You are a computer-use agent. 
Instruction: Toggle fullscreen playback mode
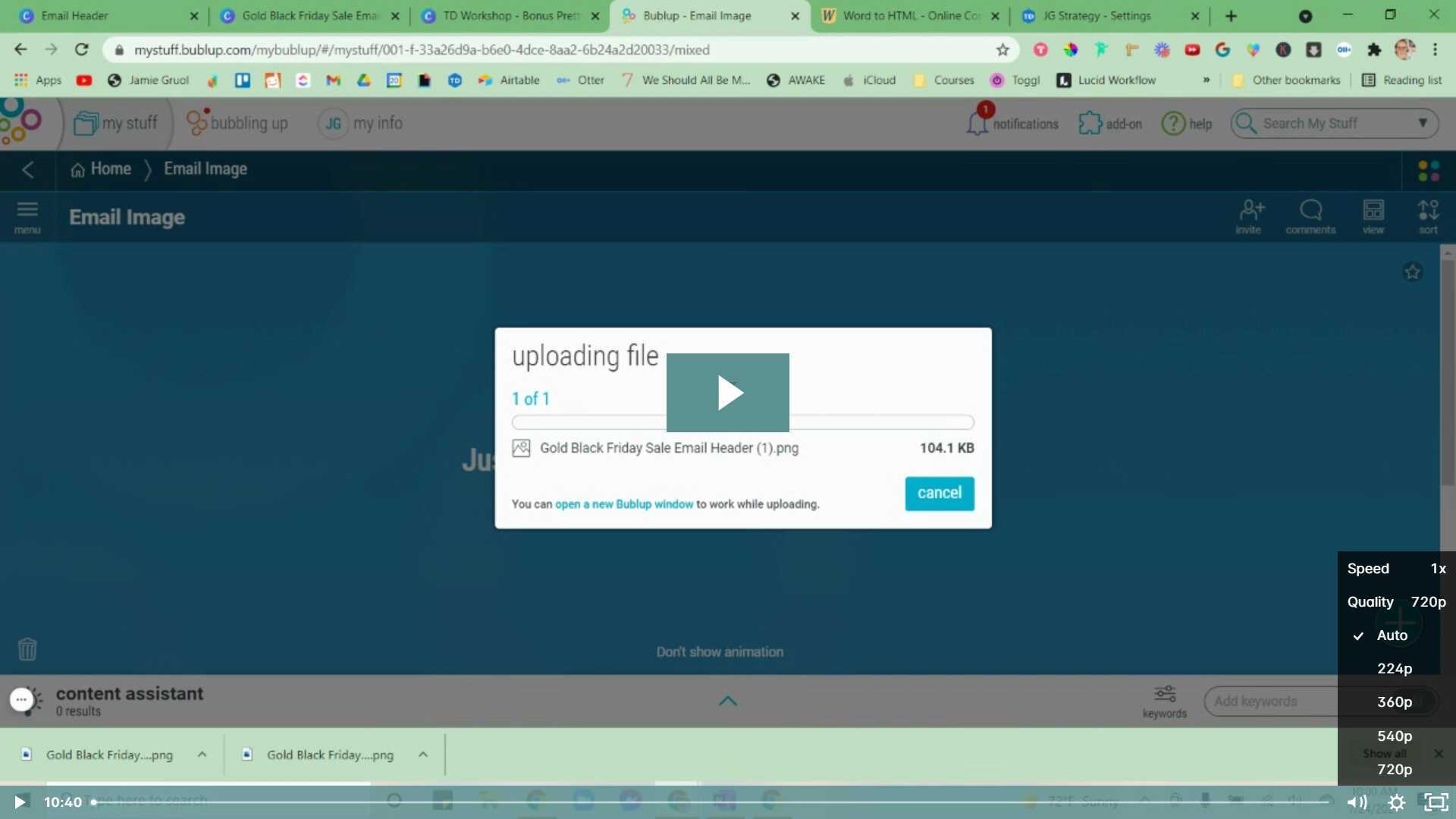[1436, 802]
